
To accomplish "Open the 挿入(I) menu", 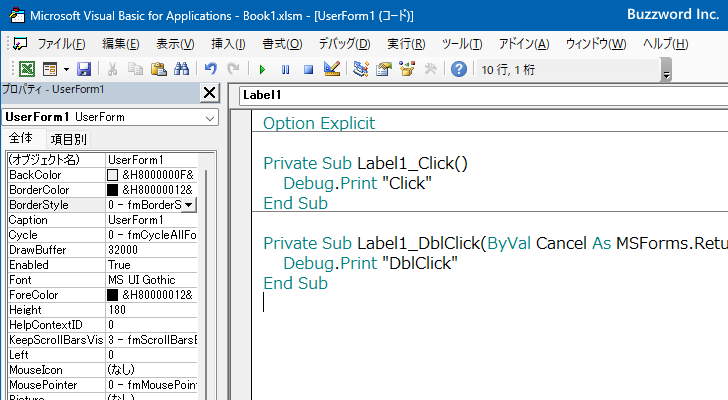I will coord(228,44).
